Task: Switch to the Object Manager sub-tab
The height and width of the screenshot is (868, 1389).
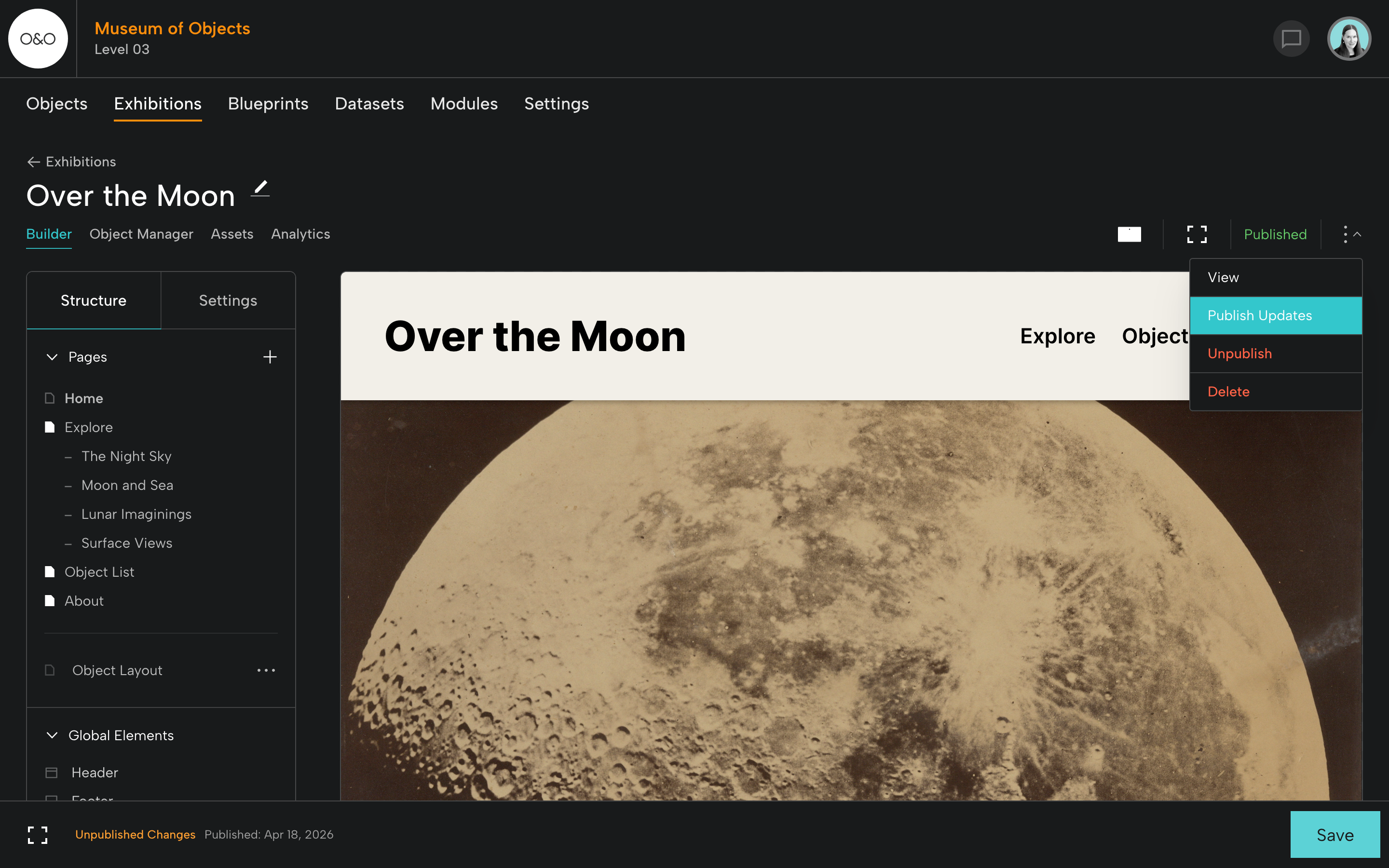Action: [141, 234]
